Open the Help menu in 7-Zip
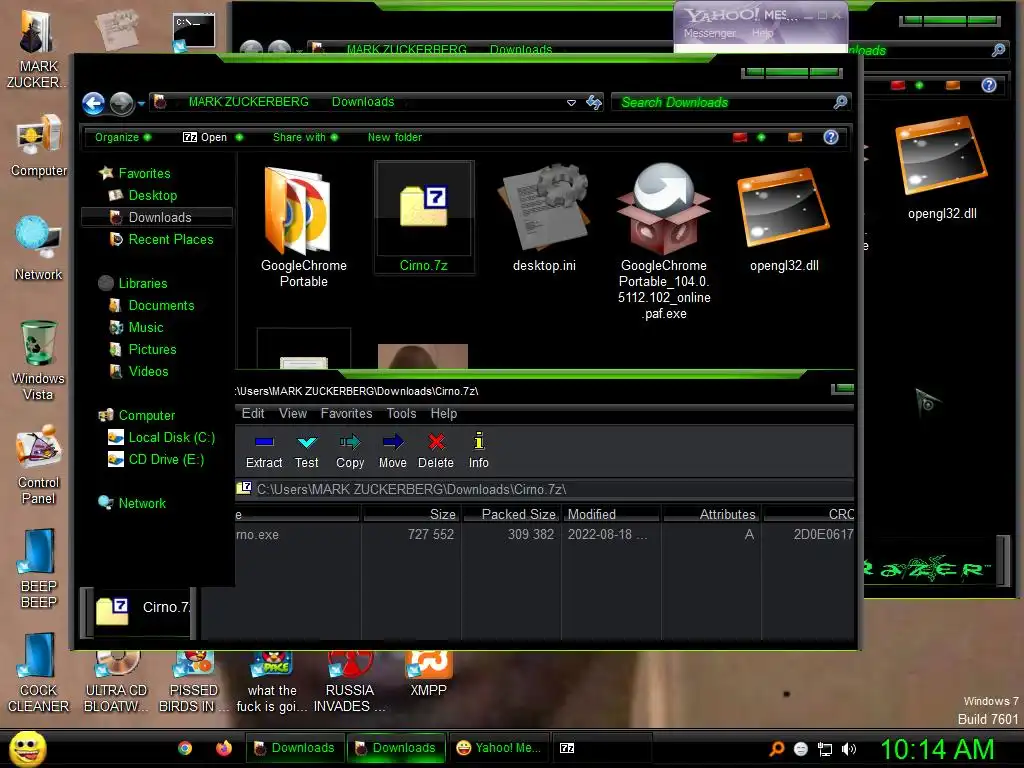The height and width of the screenshot is (768, 1024). 443,413
